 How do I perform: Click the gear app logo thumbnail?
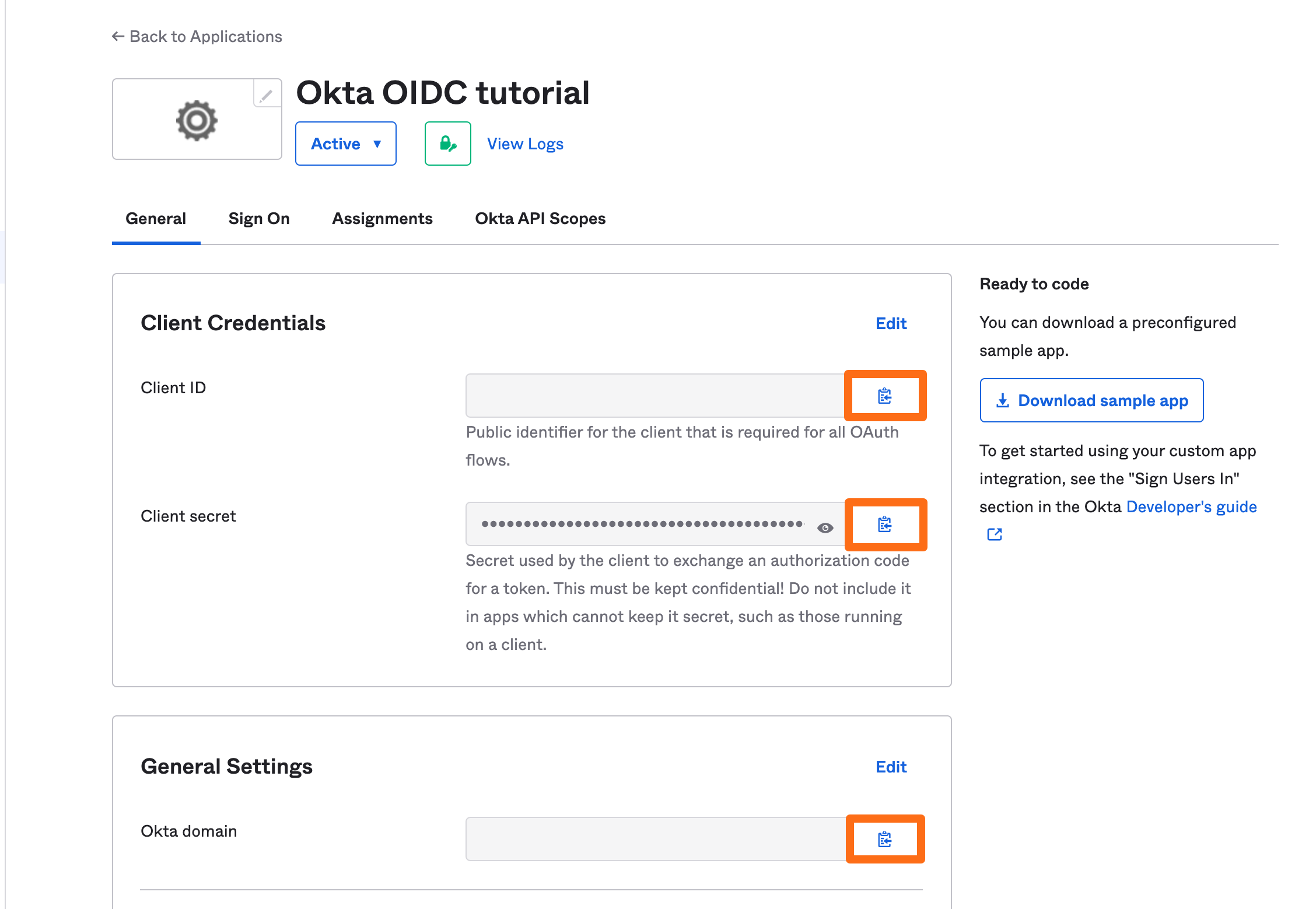pos(197,121)
